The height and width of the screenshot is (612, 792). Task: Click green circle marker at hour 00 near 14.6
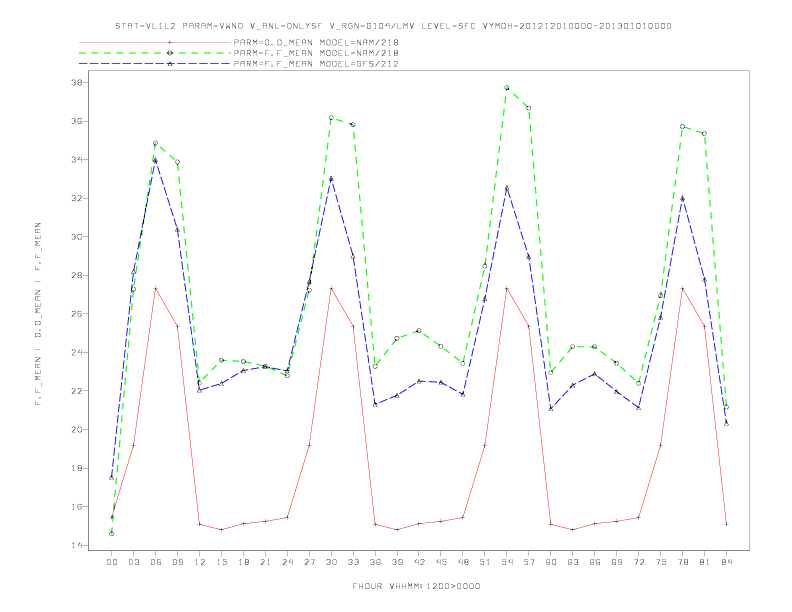point(112,534)
